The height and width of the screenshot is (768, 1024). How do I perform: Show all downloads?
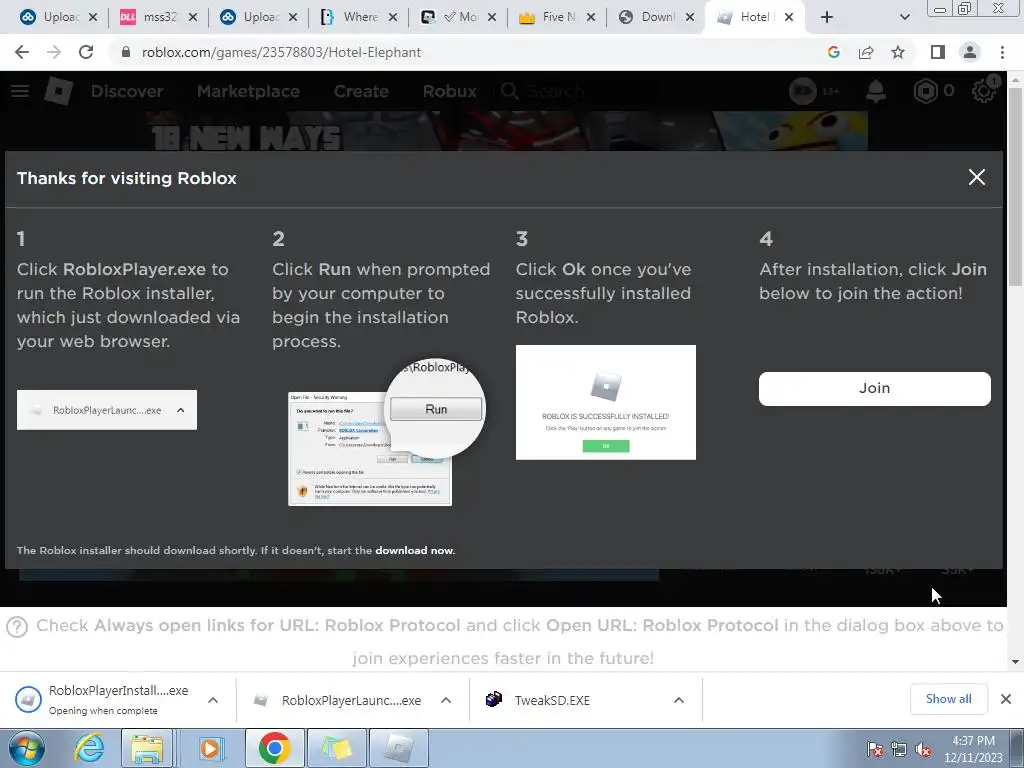coord(948,699)
